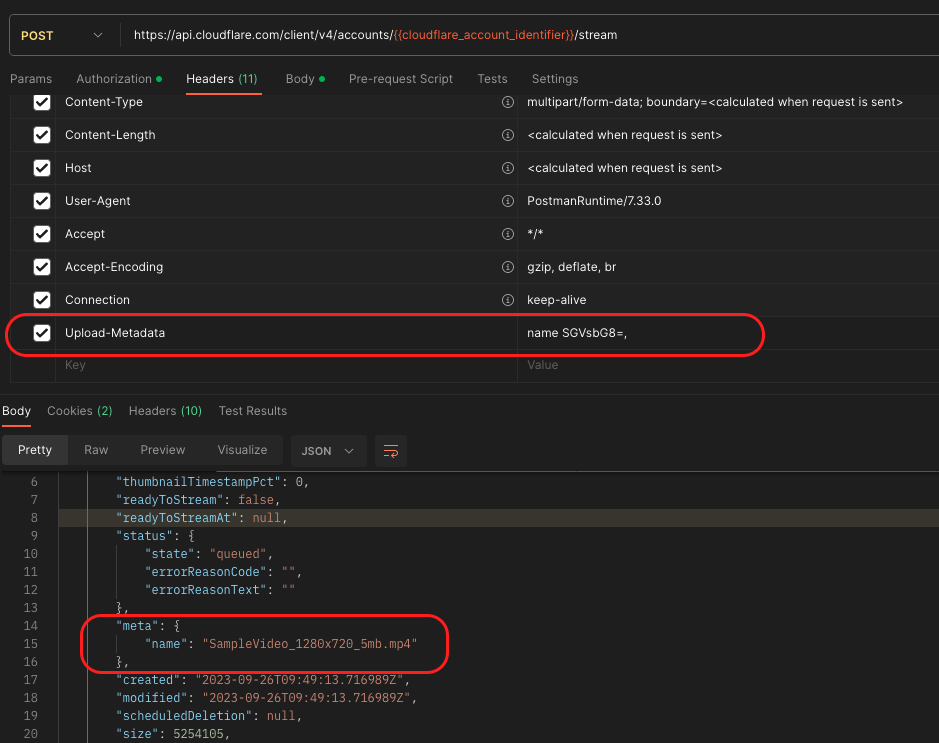Click the info icon beside Content-Type header
939x743 pixels.
click(507, 101)
